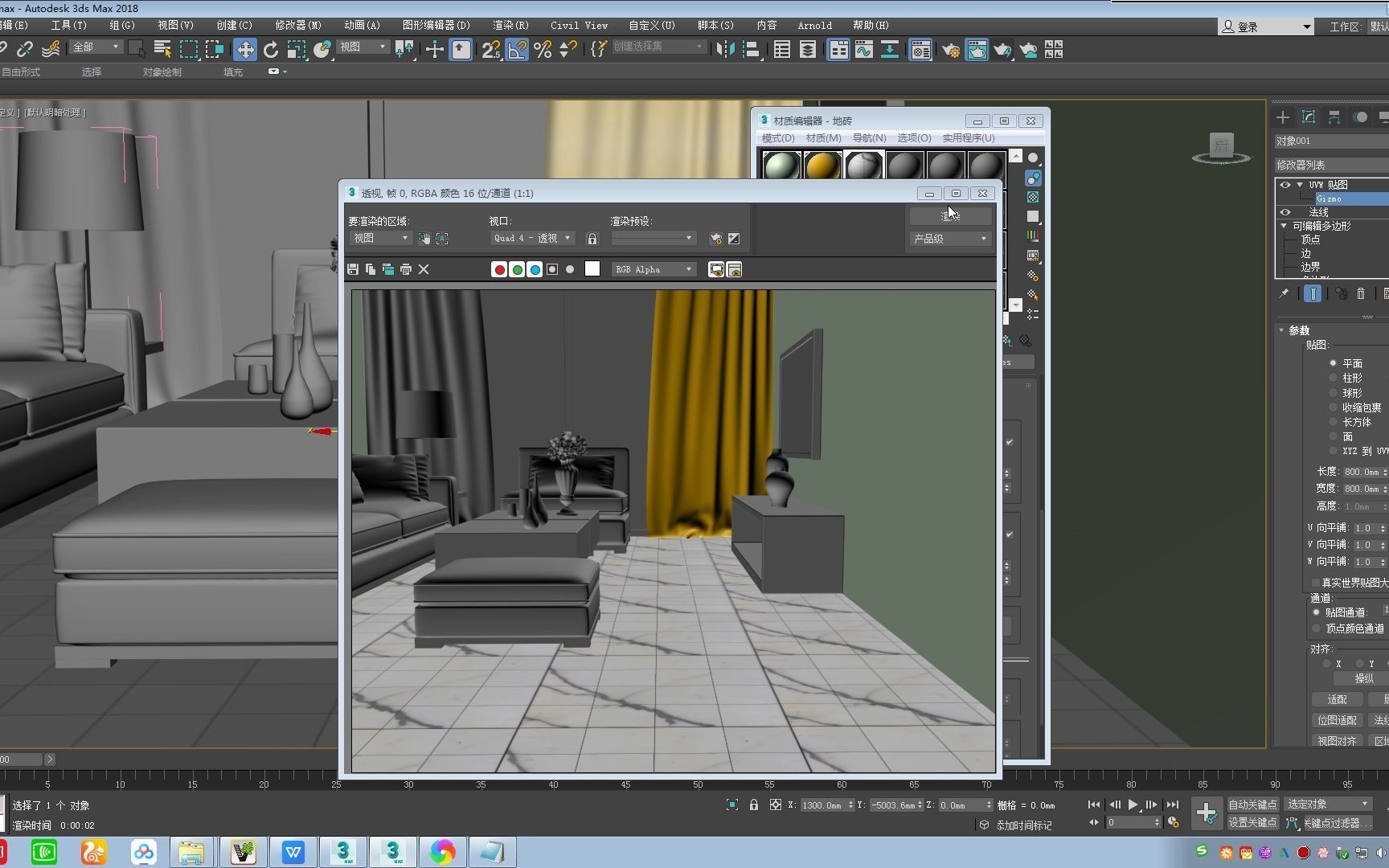Click the Render Production teapot icon

(x=1002, y=50)
